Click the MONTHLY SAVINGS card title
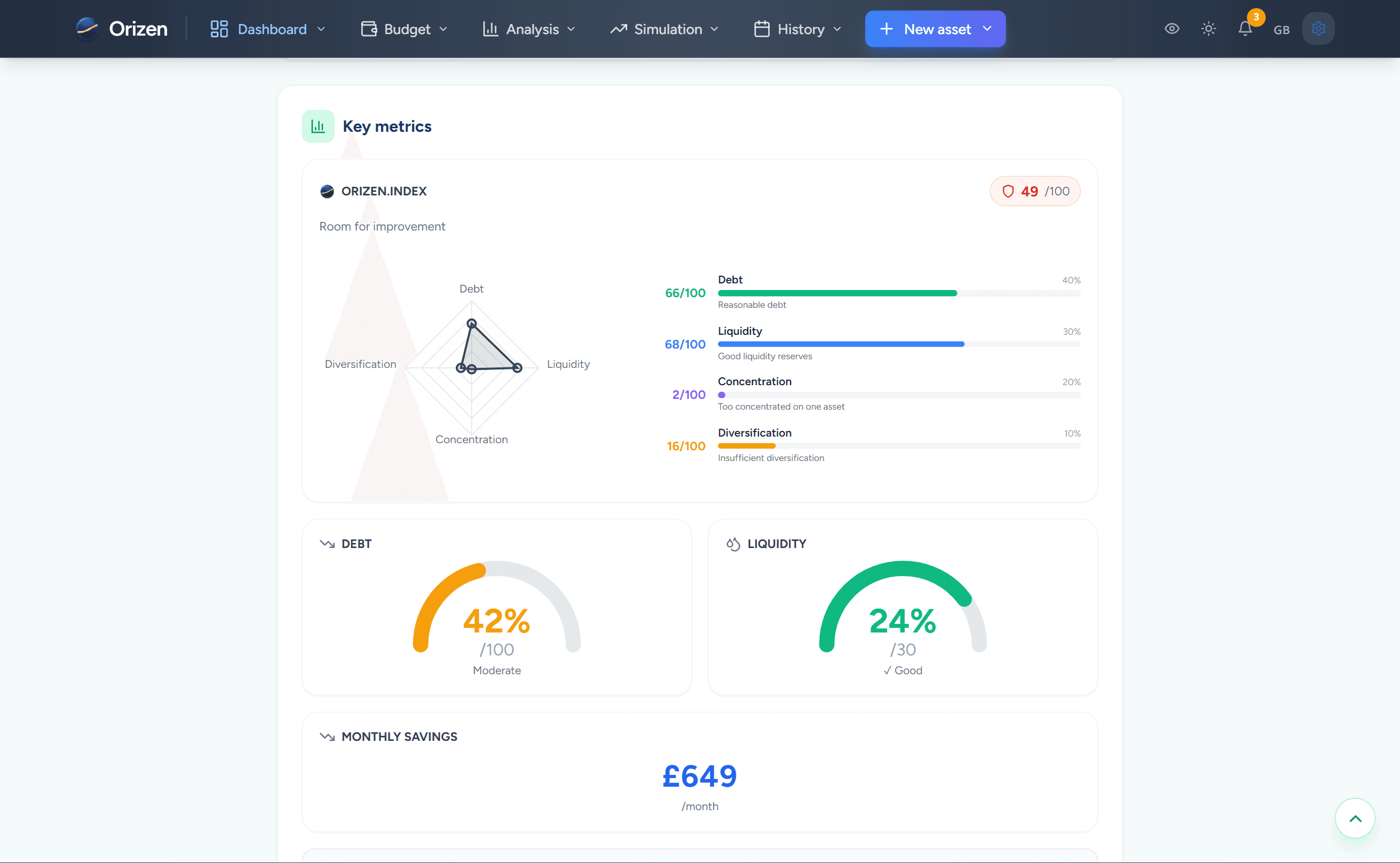Image resolution: width=1400 pixels, height=863 pixels. tap(399, 736)
